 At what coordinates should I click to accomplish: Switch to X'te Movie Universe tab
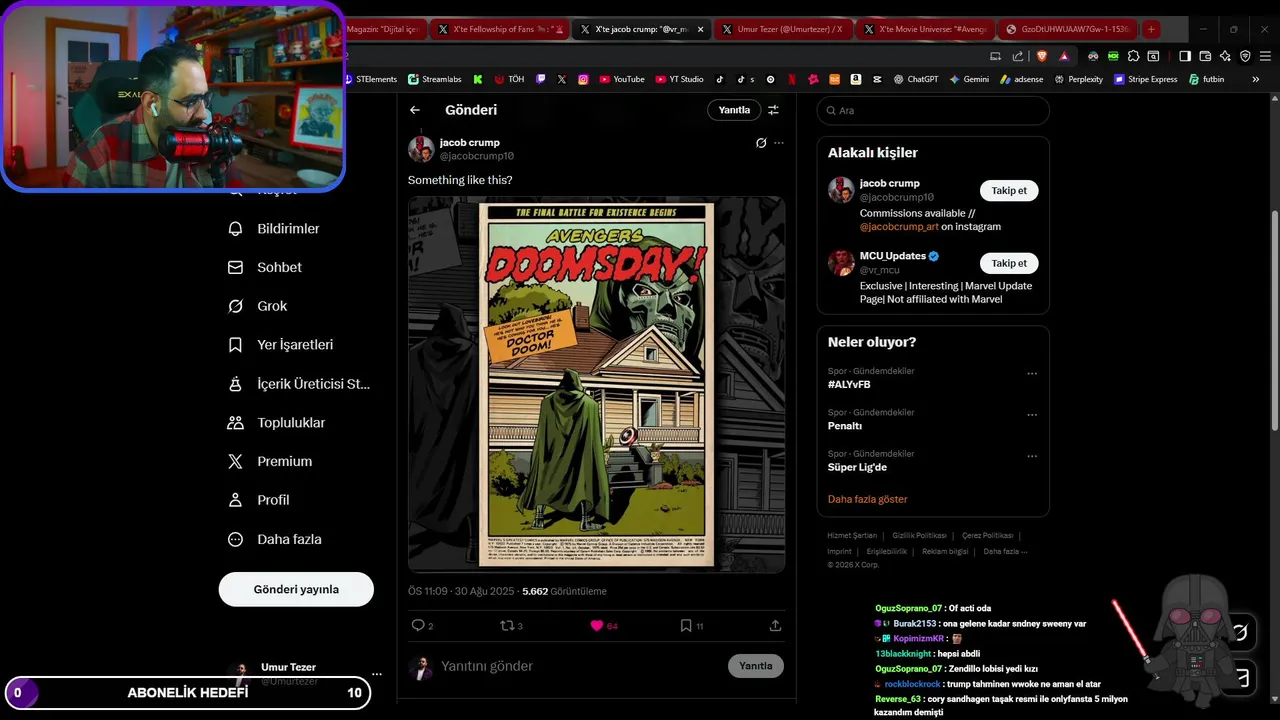[926, 29]
